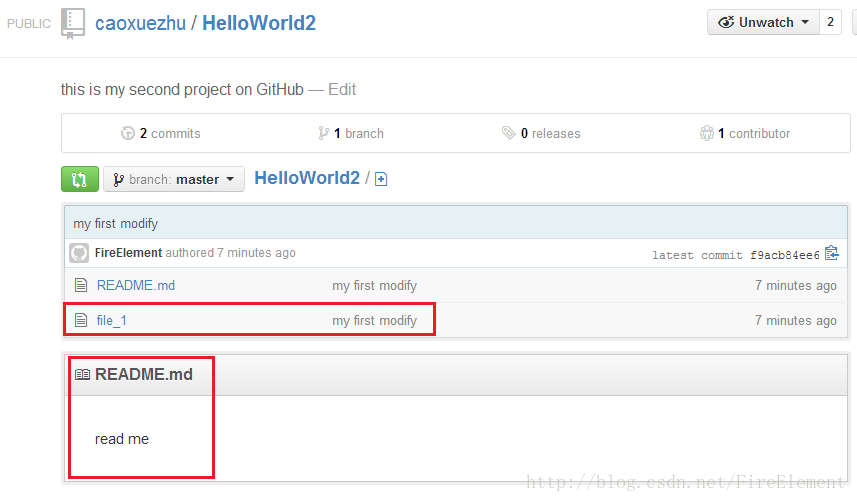
Task: Open the Unwatch dropdown arrow
Action: pyautogui.click(x=805, y=22)
